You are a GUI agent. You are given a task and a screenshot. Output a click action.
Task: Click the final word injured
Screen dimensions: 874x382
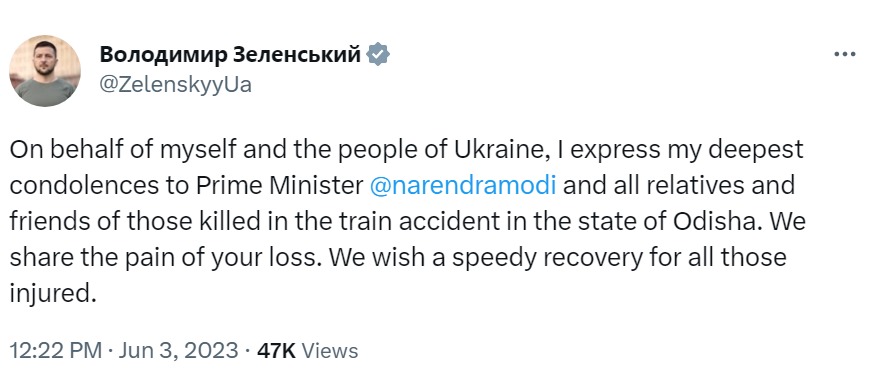49,294
